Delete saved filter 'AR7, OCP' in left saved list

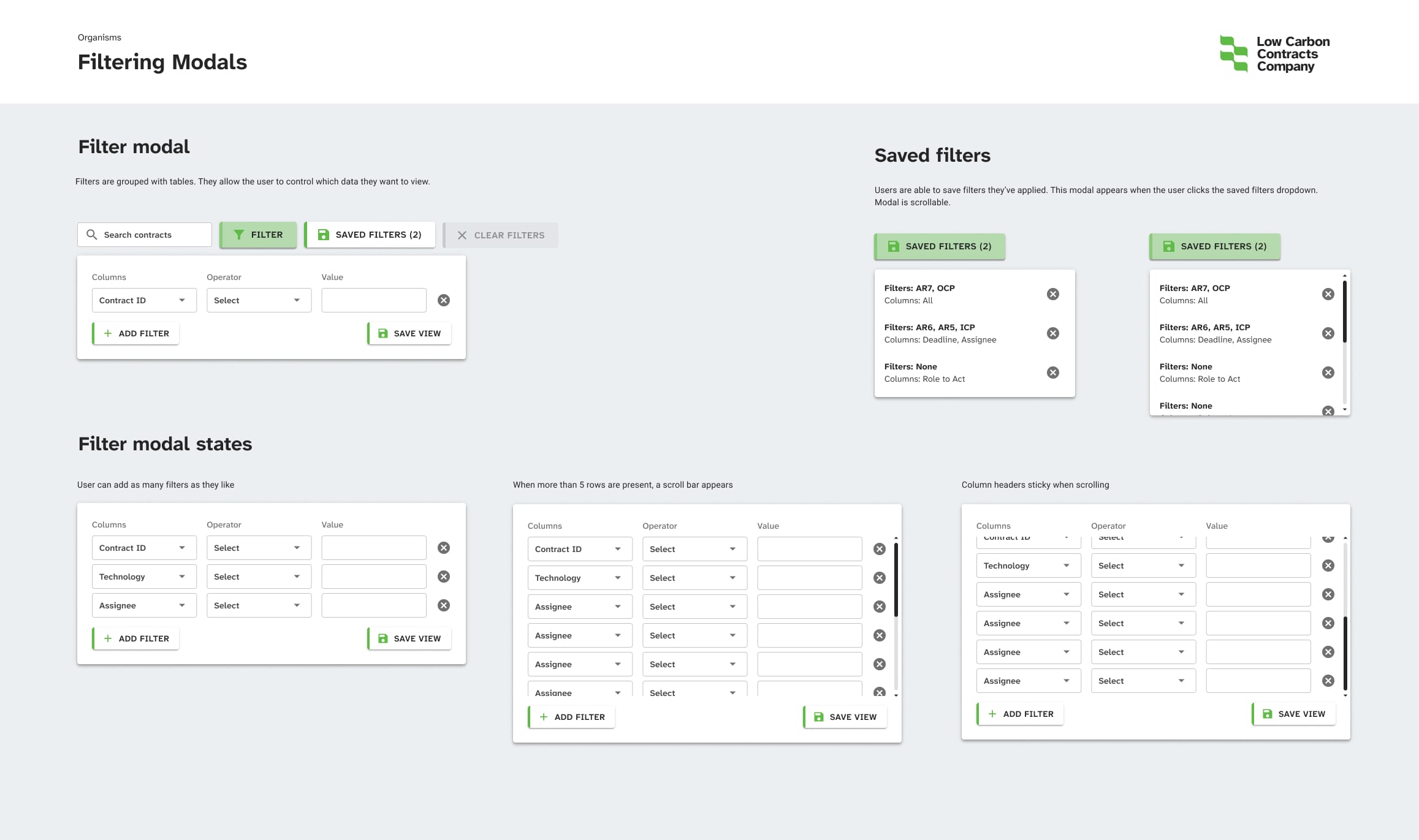[1052, 294]
